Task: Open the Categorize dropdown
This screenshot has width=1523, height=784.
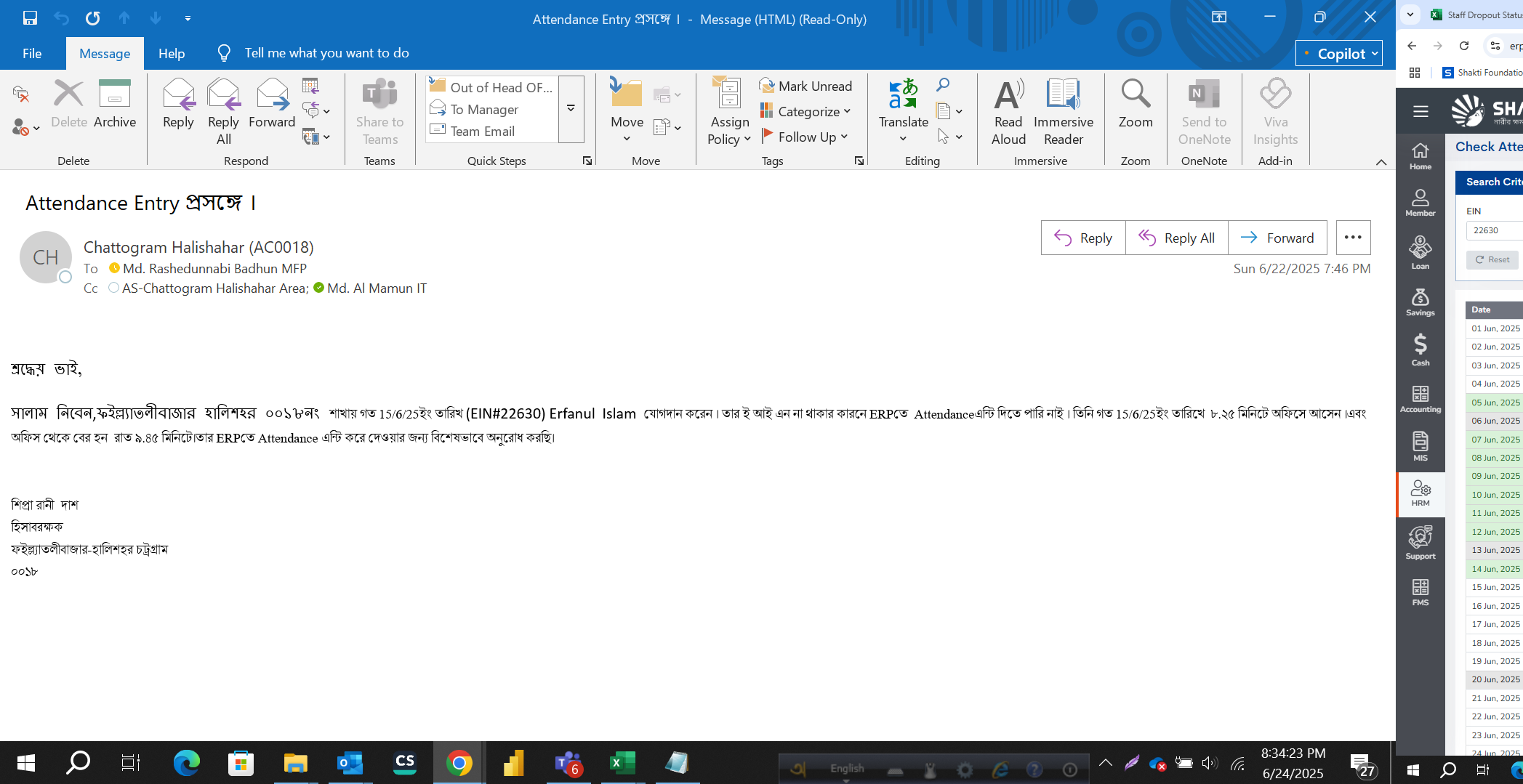Action: 805,111
